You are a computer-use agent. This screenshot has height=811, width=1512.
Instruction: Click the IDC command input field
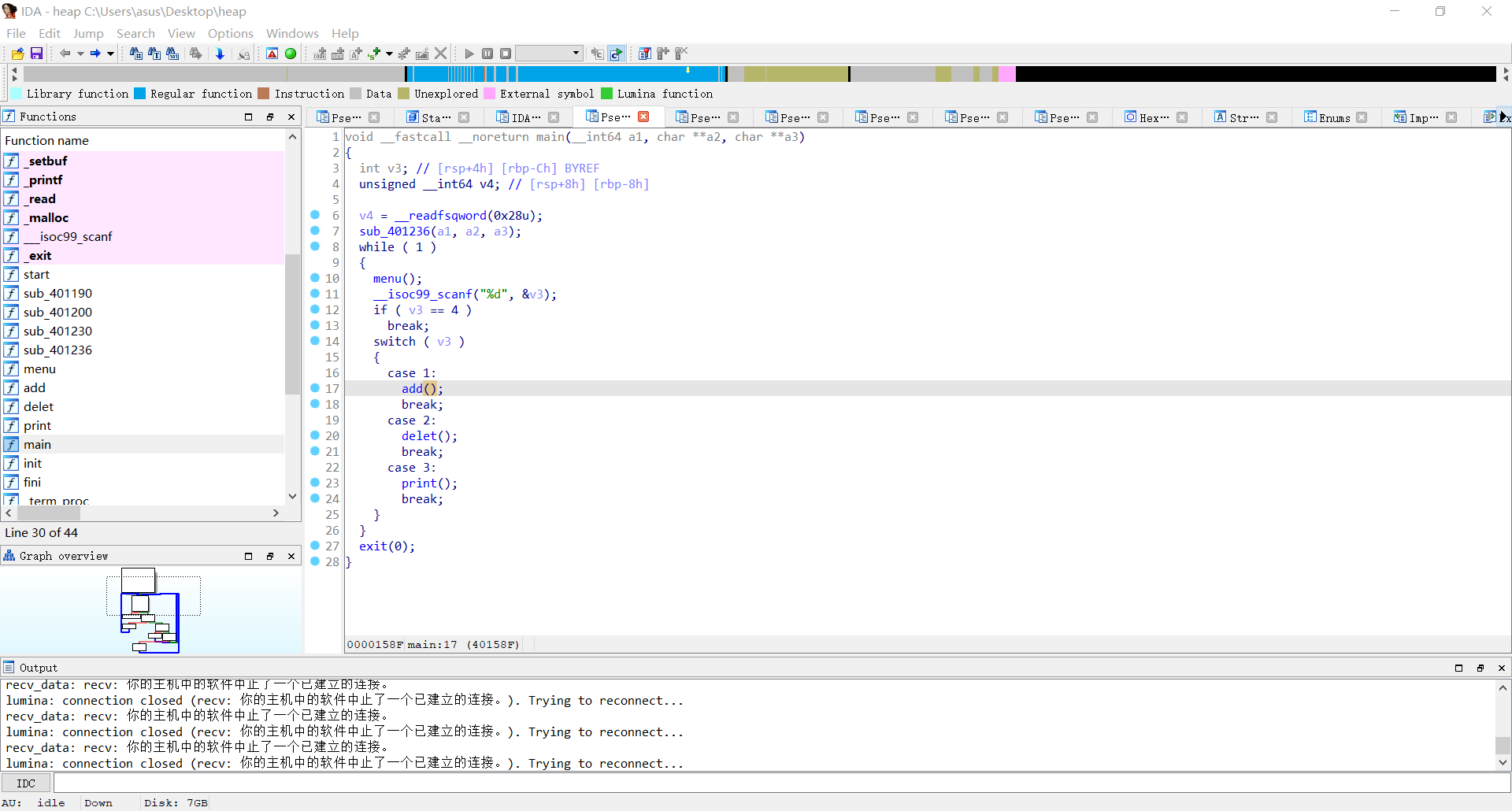[781, 783]
